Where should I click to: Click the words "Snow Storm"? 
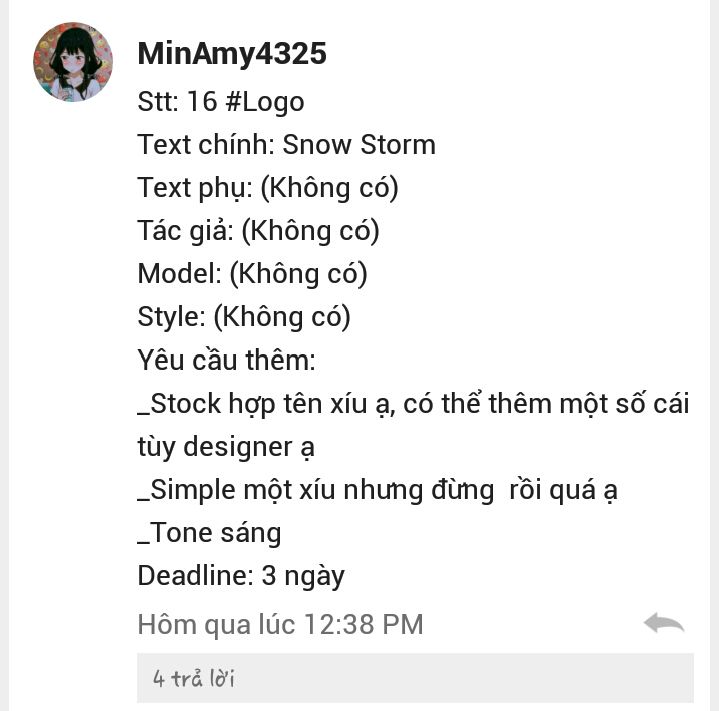coord(359,145)
